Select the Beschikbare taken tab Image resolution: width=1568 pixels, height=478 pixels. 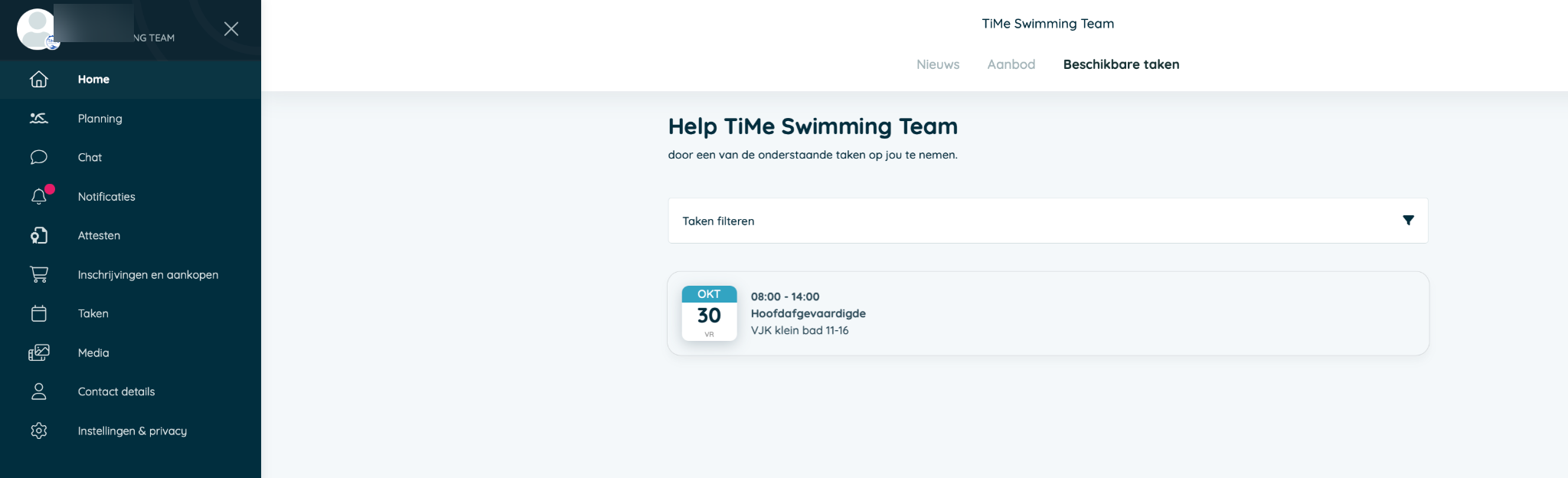1121,64
